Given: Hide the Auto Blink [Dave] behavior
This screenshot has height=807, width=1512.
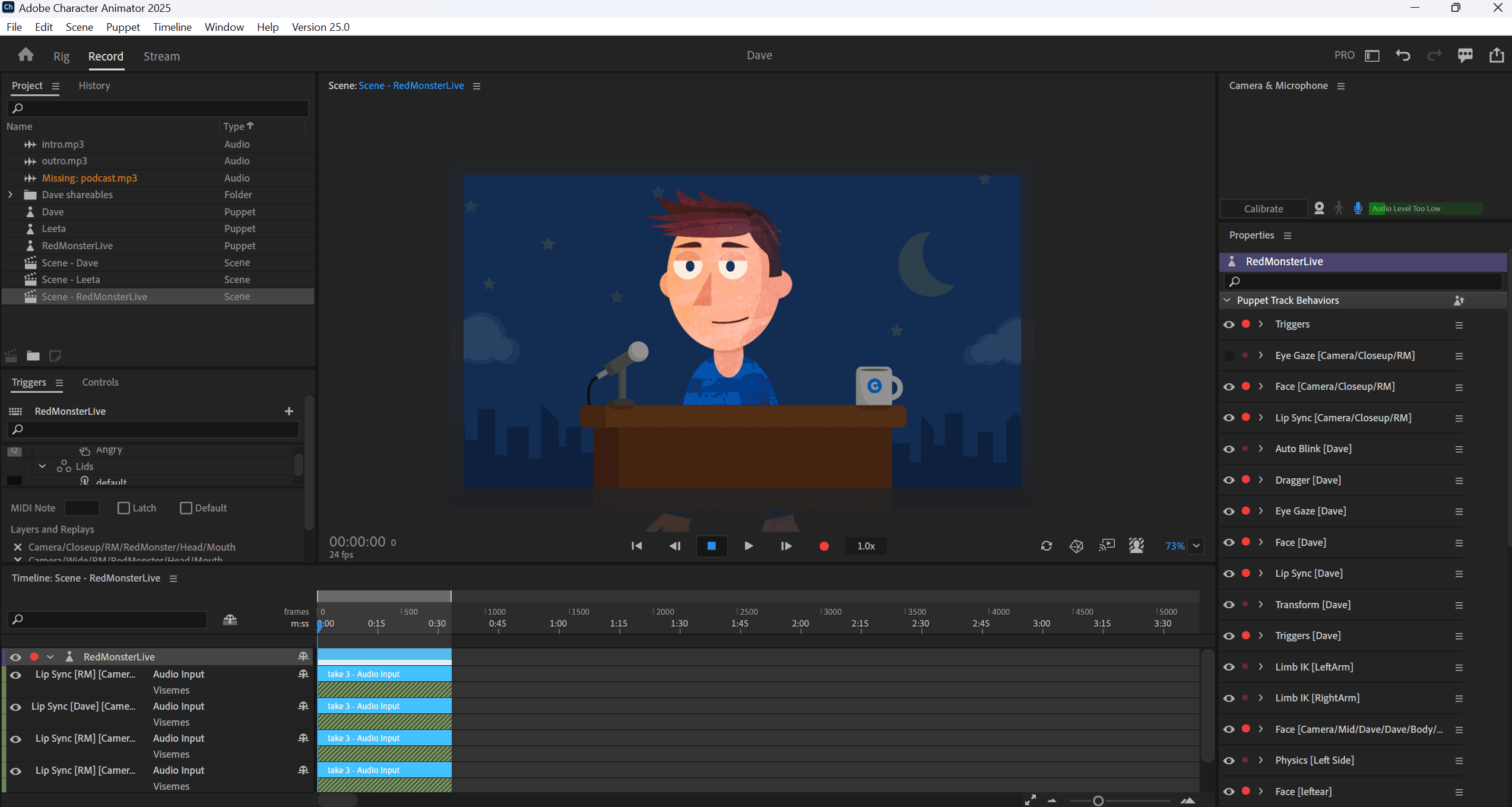Looking at the screenshot, I should [1229, 449].
